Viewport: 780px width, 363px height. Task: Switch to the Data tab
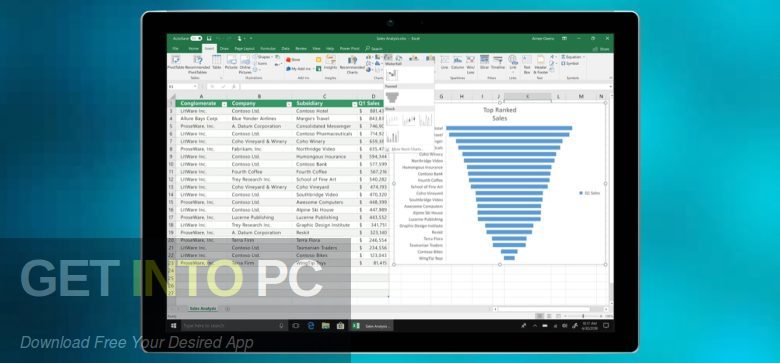(286, 49)
